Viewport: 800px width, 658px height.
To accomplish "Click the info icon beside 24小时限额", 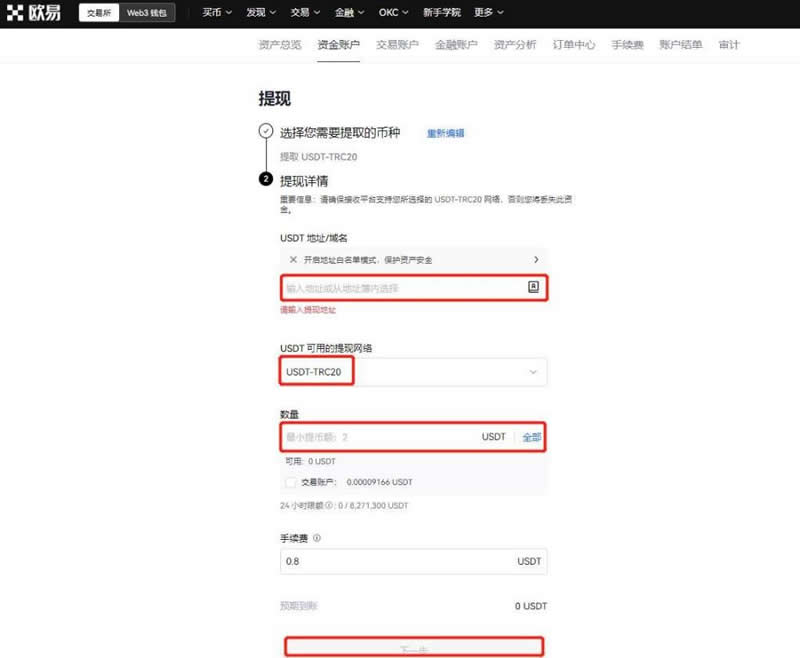I will click(323, 505).
